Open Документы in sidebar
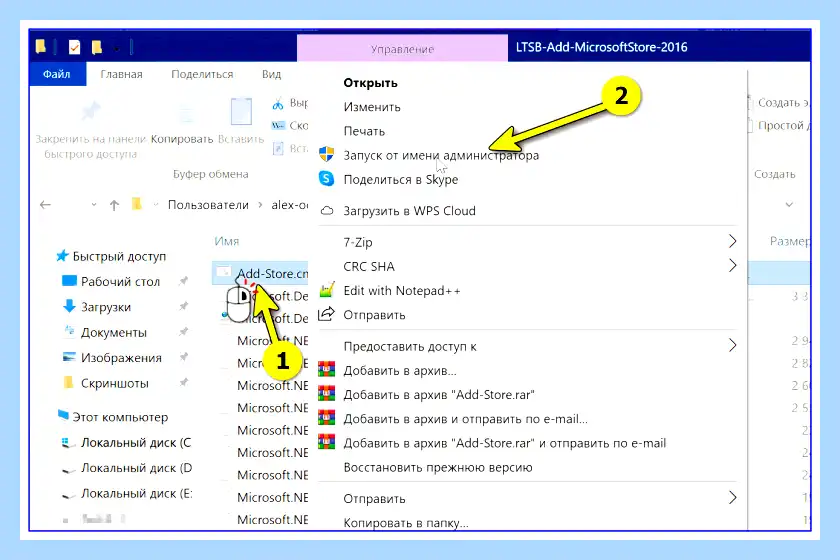 (114, 332)
